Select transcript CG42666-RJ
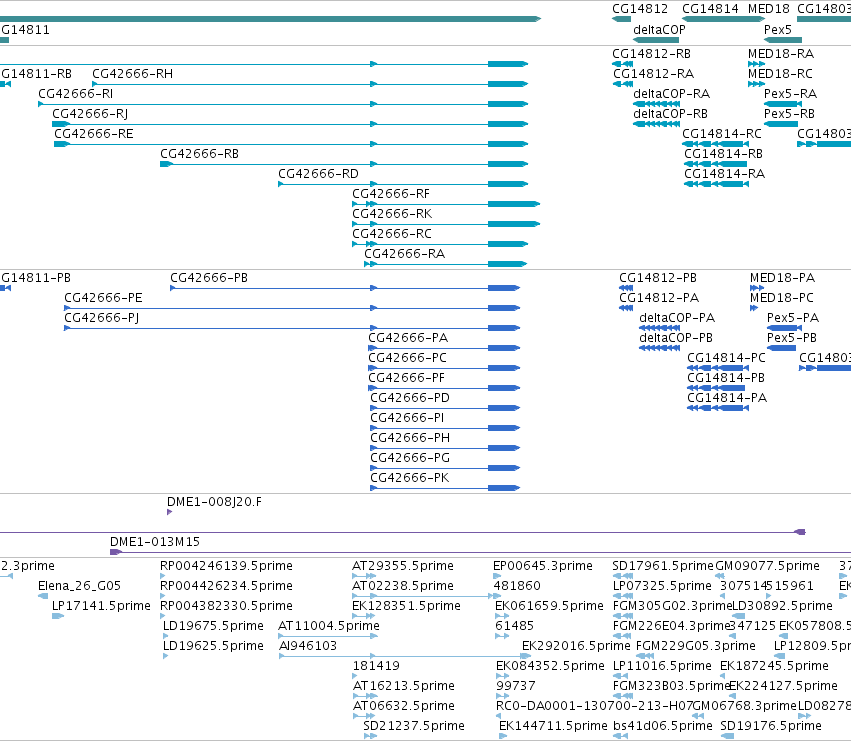The width and height of the screenshot is (851, 741). pyautogui.click(x=90, y=114)
